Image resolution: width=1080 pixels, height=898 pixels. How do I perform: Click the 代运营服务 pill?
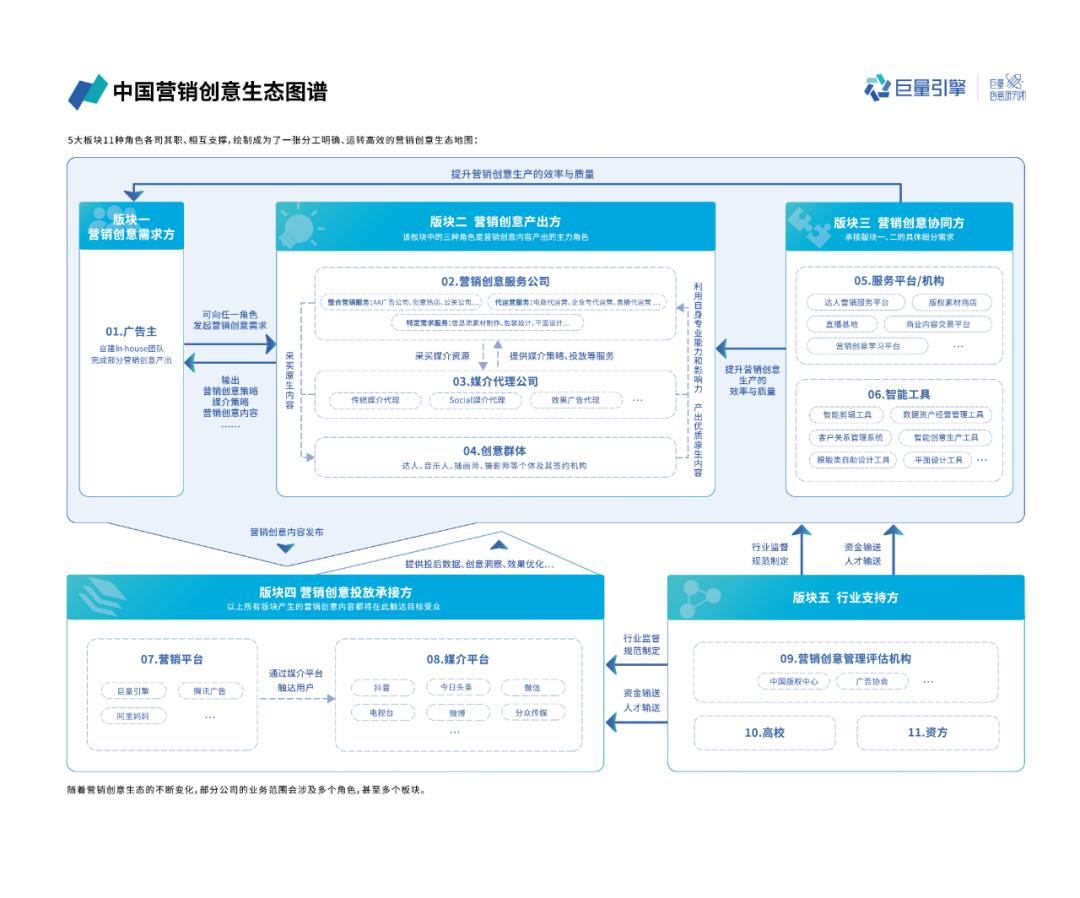click(577, 302)
